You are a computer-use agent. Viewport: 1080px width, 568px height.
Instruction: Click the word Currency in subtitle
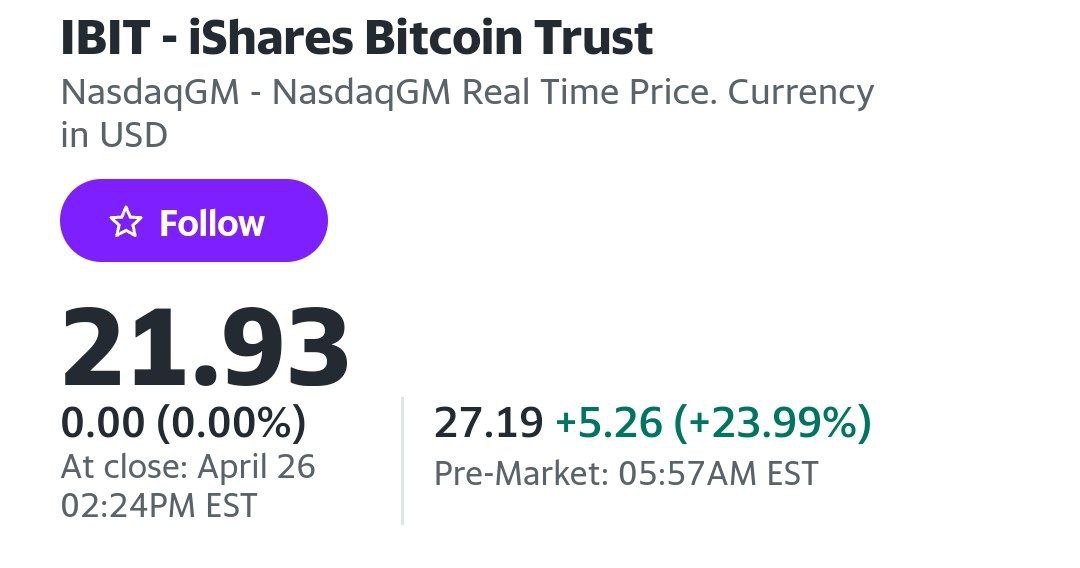800,93
